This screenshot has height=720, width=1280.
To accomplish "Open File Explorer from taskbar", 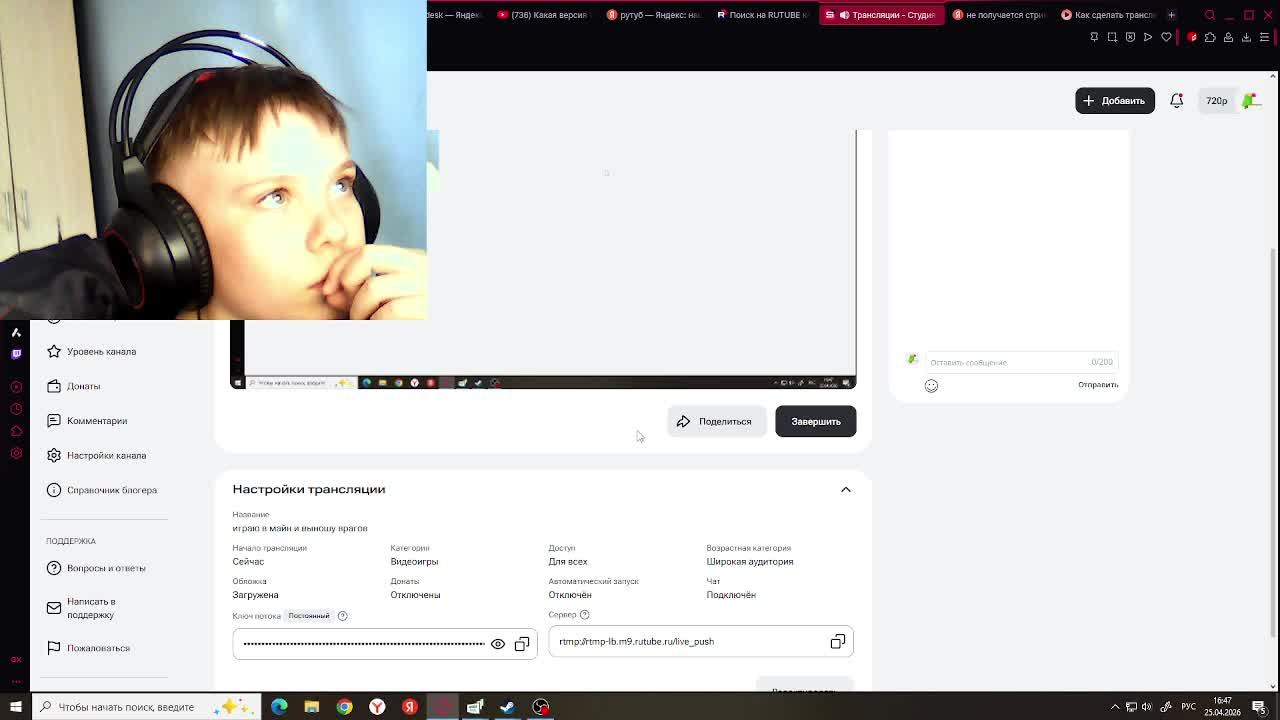I will pyautogui.click(x=312, y=707).
